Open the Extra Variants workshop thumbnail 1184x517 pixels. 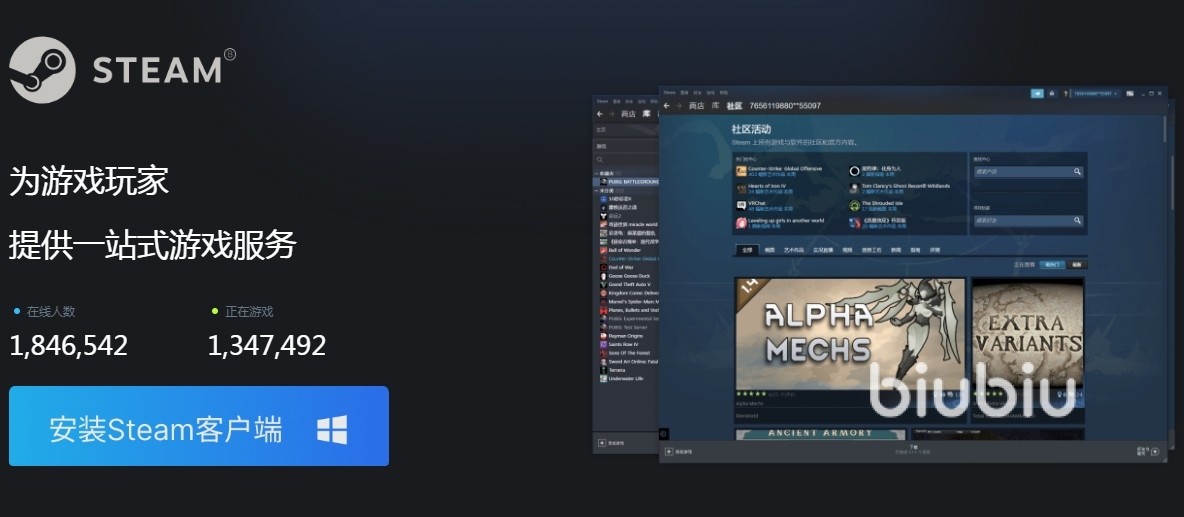(1027, 334)
